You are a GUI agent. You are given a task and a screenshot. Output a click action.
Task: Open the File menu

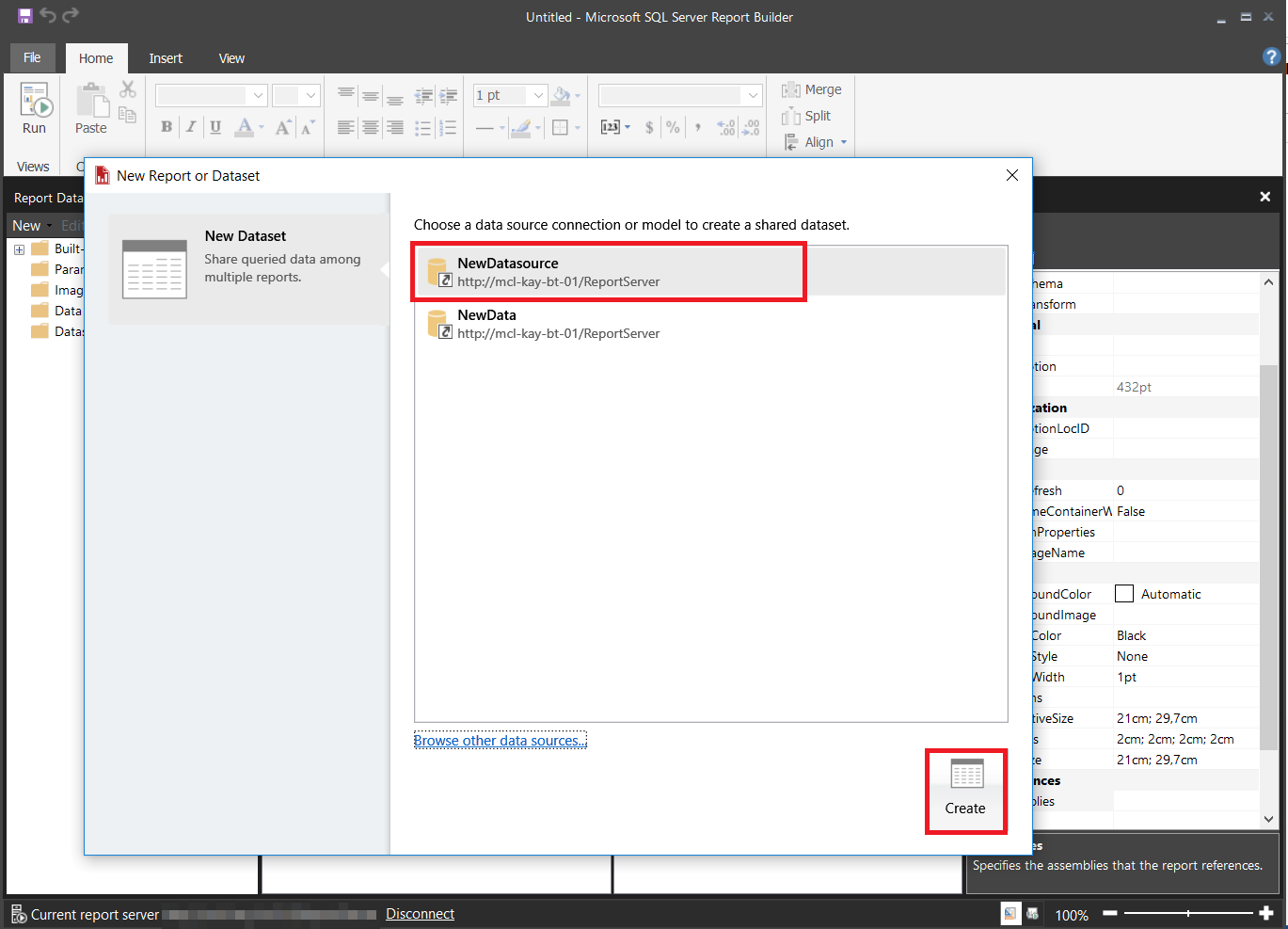33,57
